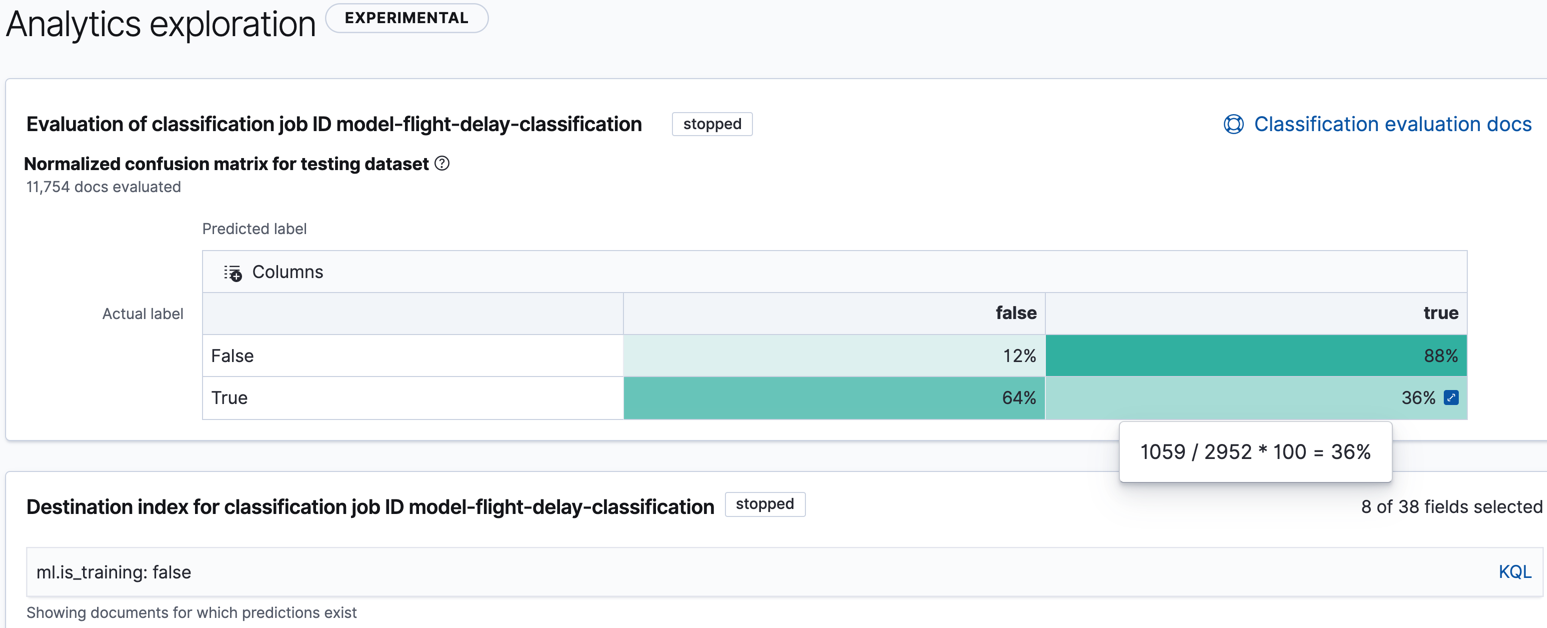Click the false predicted label column header
This screenshot has width=1547, height=628.
tap(1015, 313)
